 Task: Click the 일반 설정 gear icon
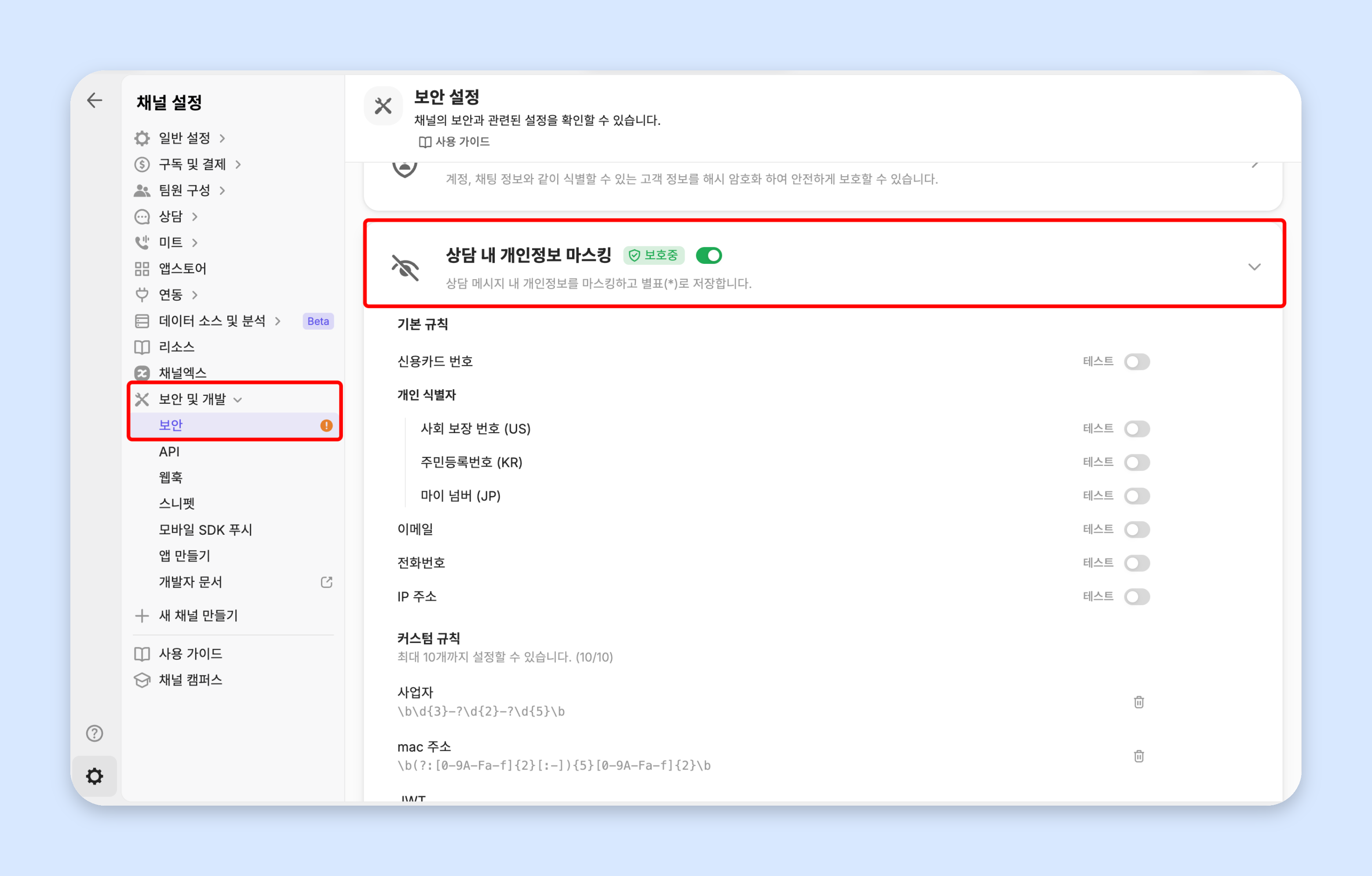(142, 138)
